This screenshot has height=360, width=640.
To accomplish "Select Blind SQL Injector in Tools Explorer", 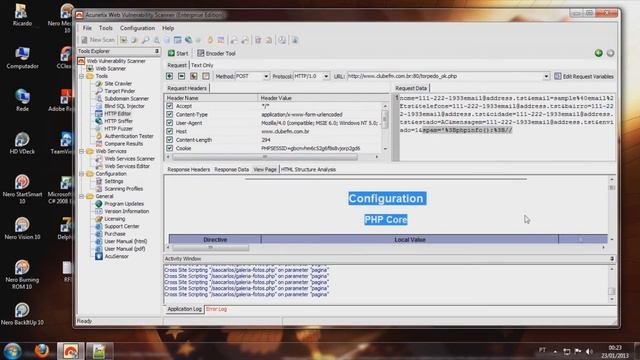I will pyautogui.click(x=124, y=106).
